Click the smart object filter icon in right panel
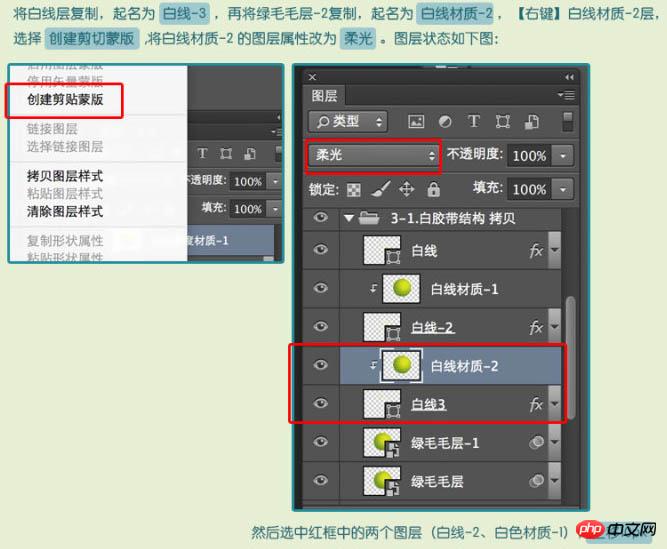 [532, 122]
